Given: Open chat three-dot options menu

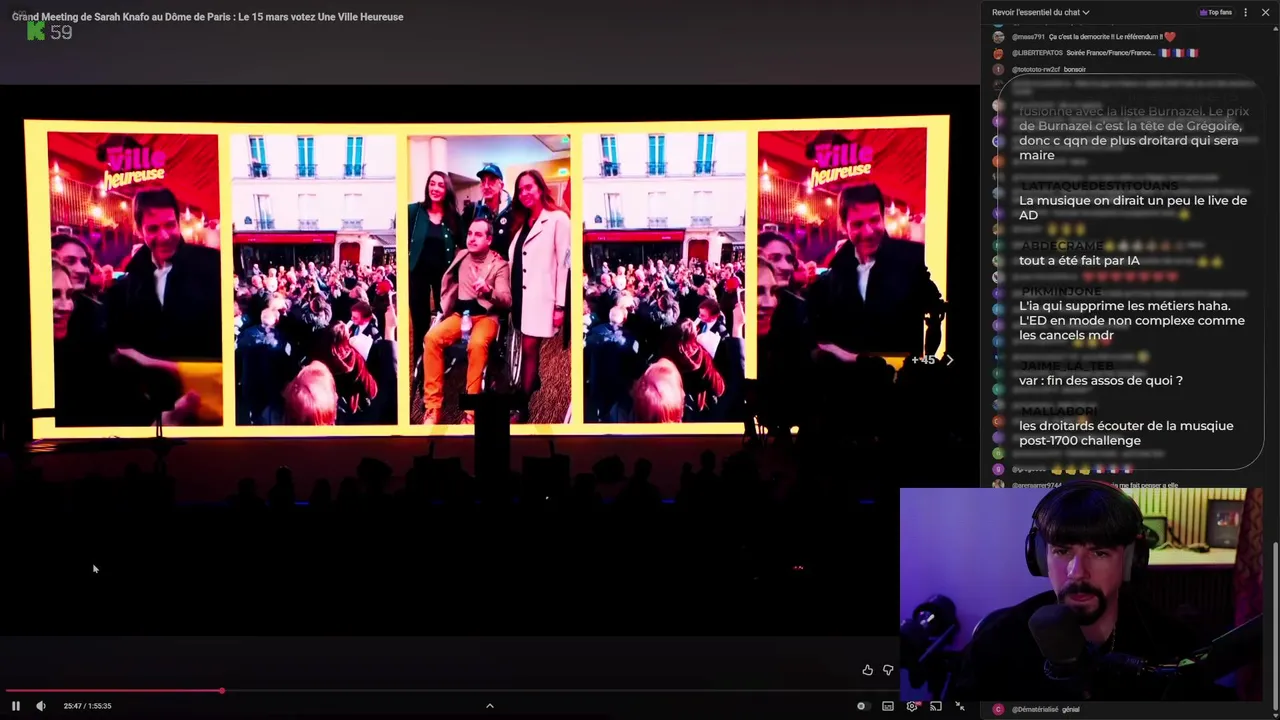Looking at the screenshot, I should [x=1245, y=12].
